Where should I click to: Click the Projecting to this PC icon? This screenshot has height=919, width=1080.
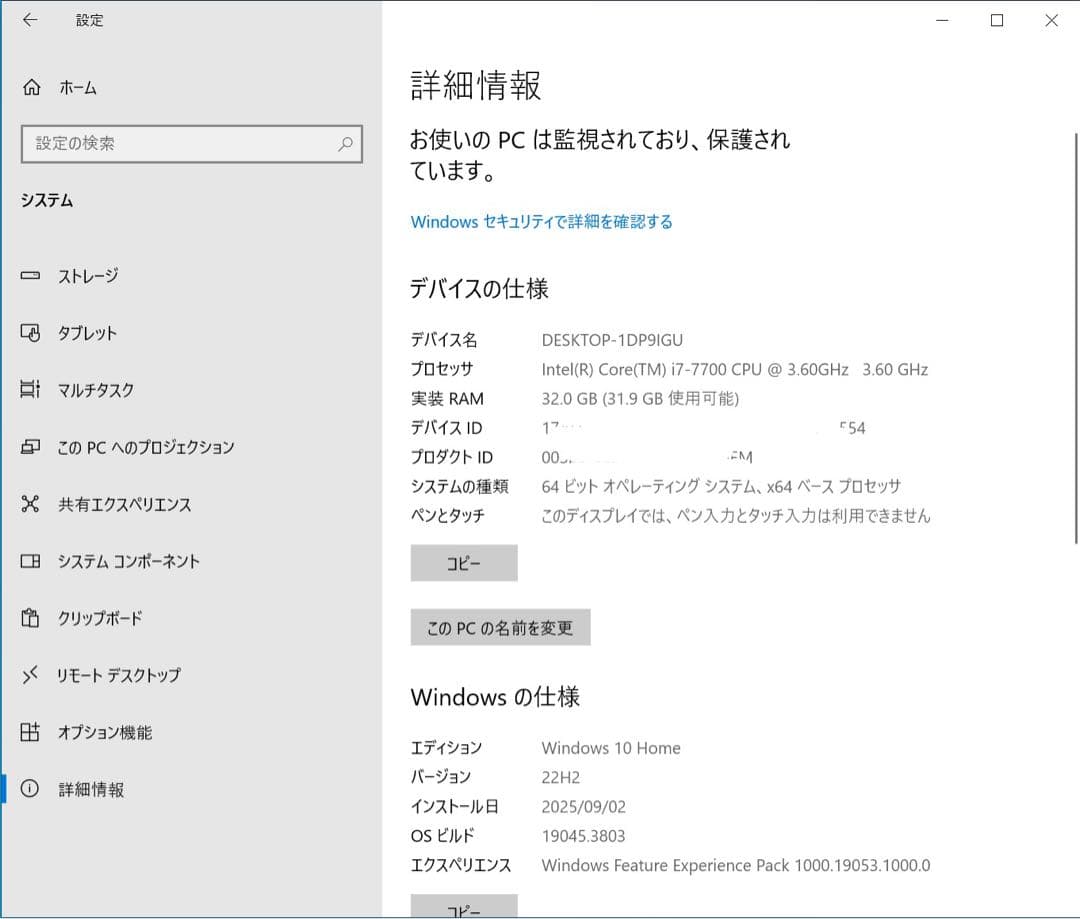[x=31, y=447]
